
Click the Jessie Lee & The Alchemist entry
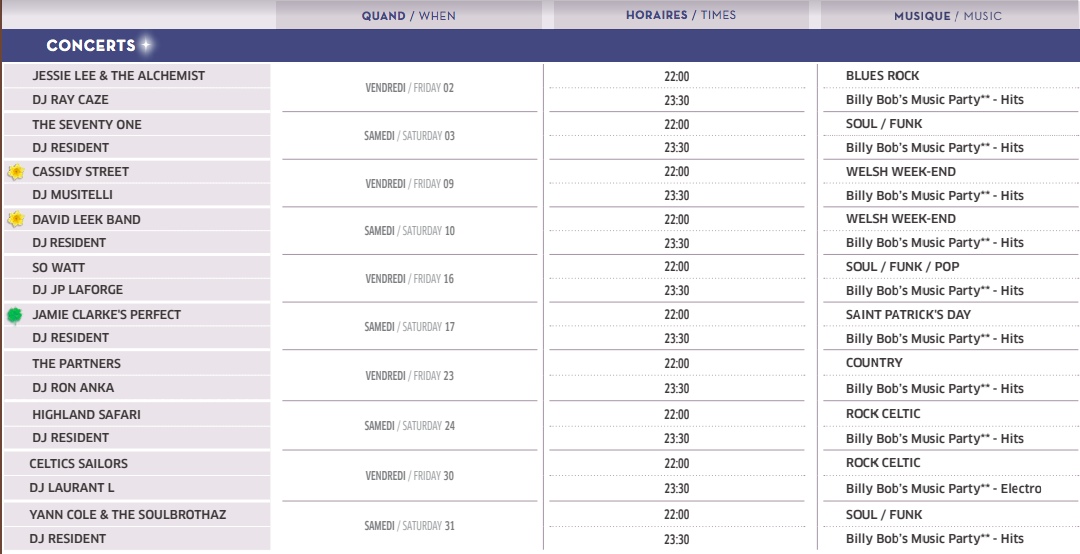(x=136, y=76)
